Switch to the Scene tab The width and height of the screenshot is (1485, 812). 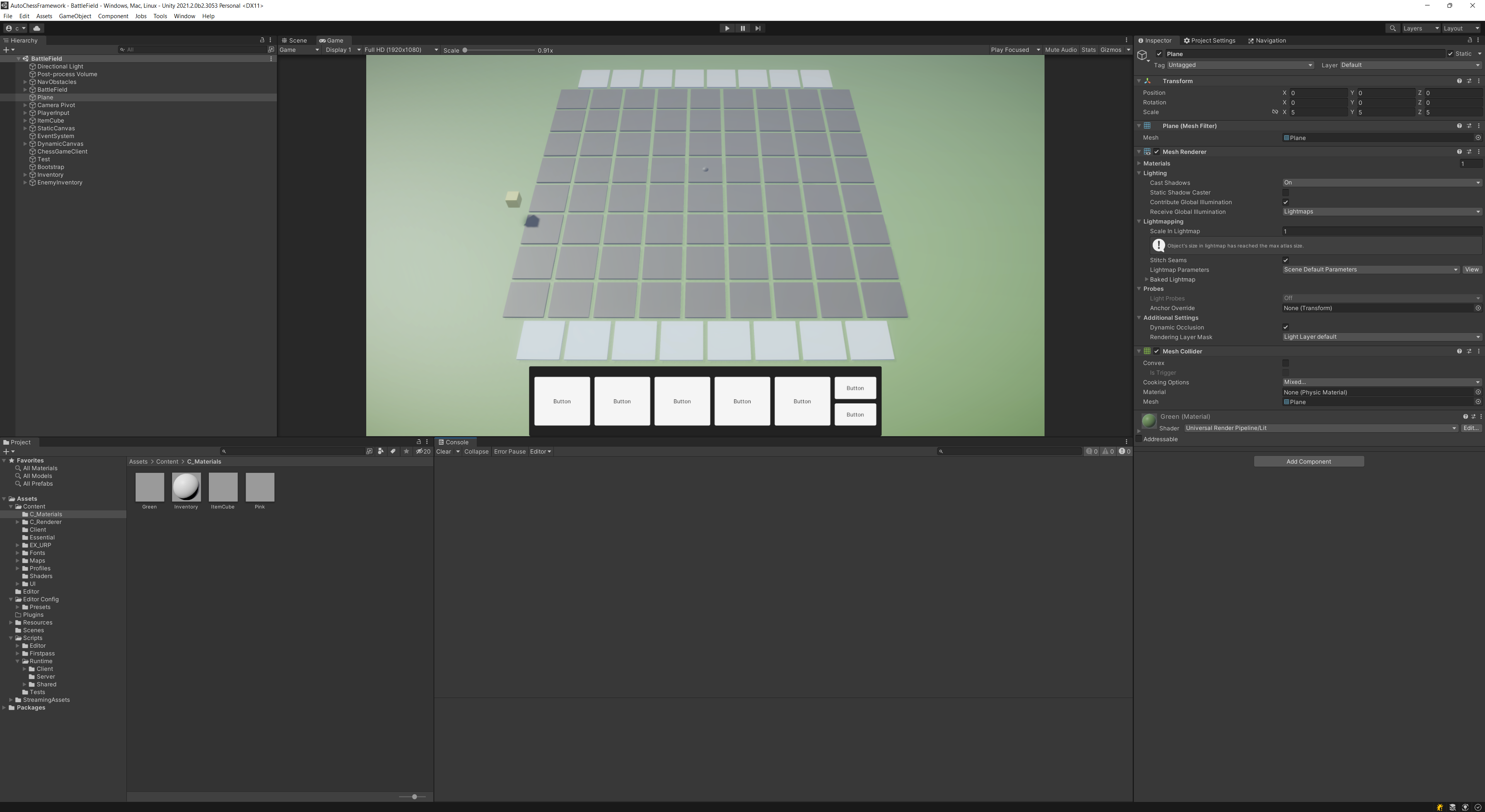click(x=295, y=40)
